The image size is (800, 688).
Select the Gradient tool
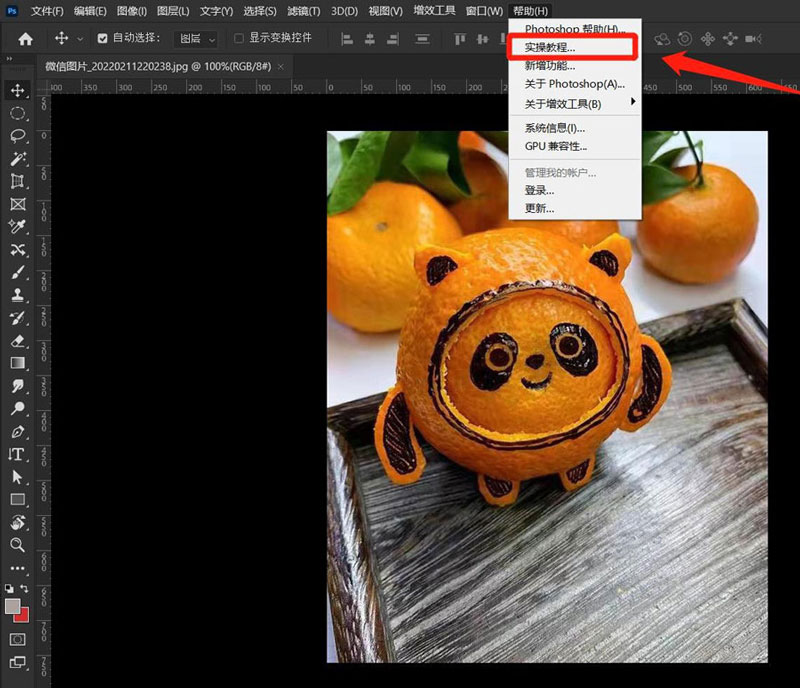[x=17, y=363]
